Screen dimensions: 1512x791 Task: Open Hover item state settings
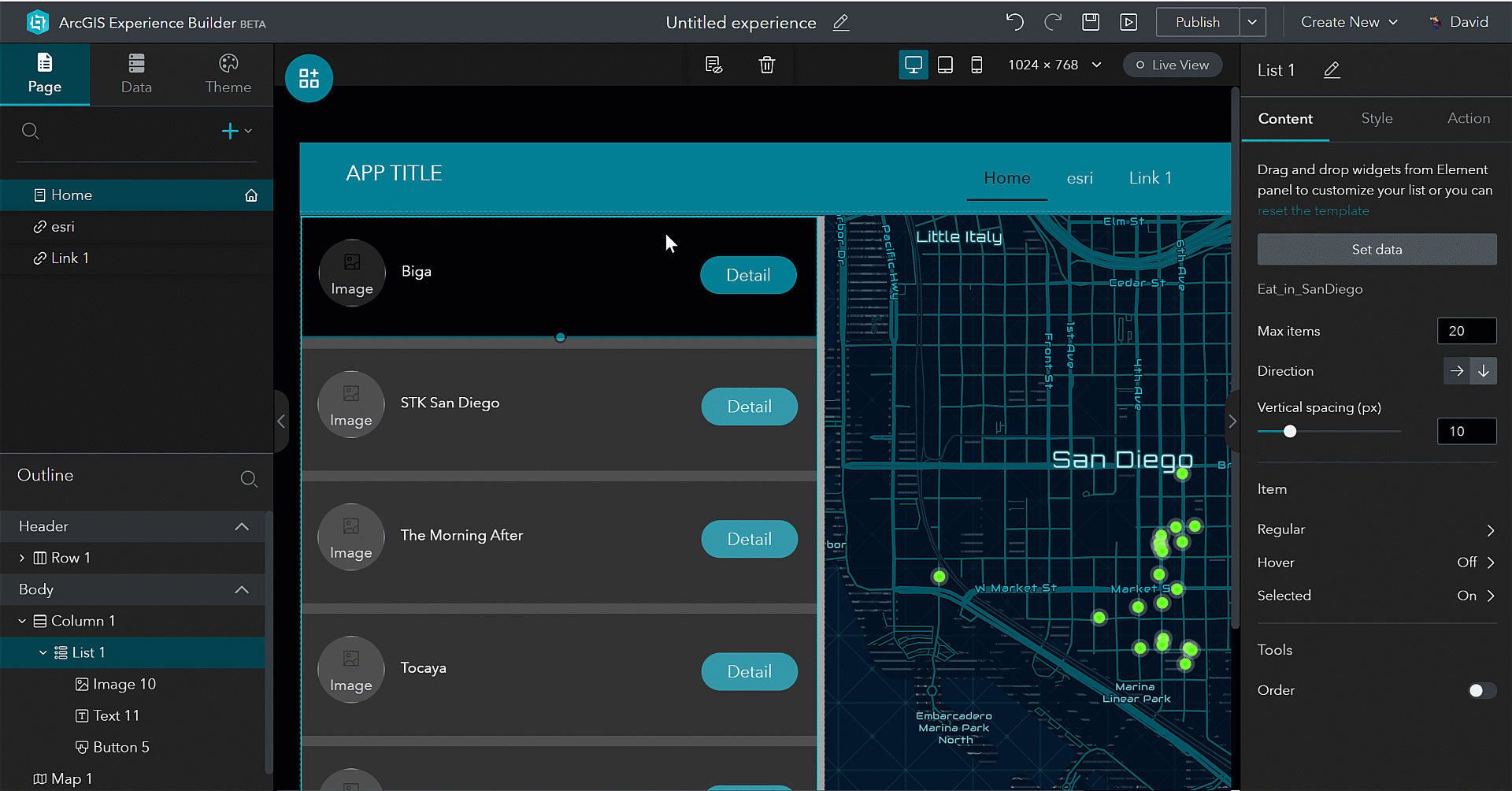tap(1377, 563)
